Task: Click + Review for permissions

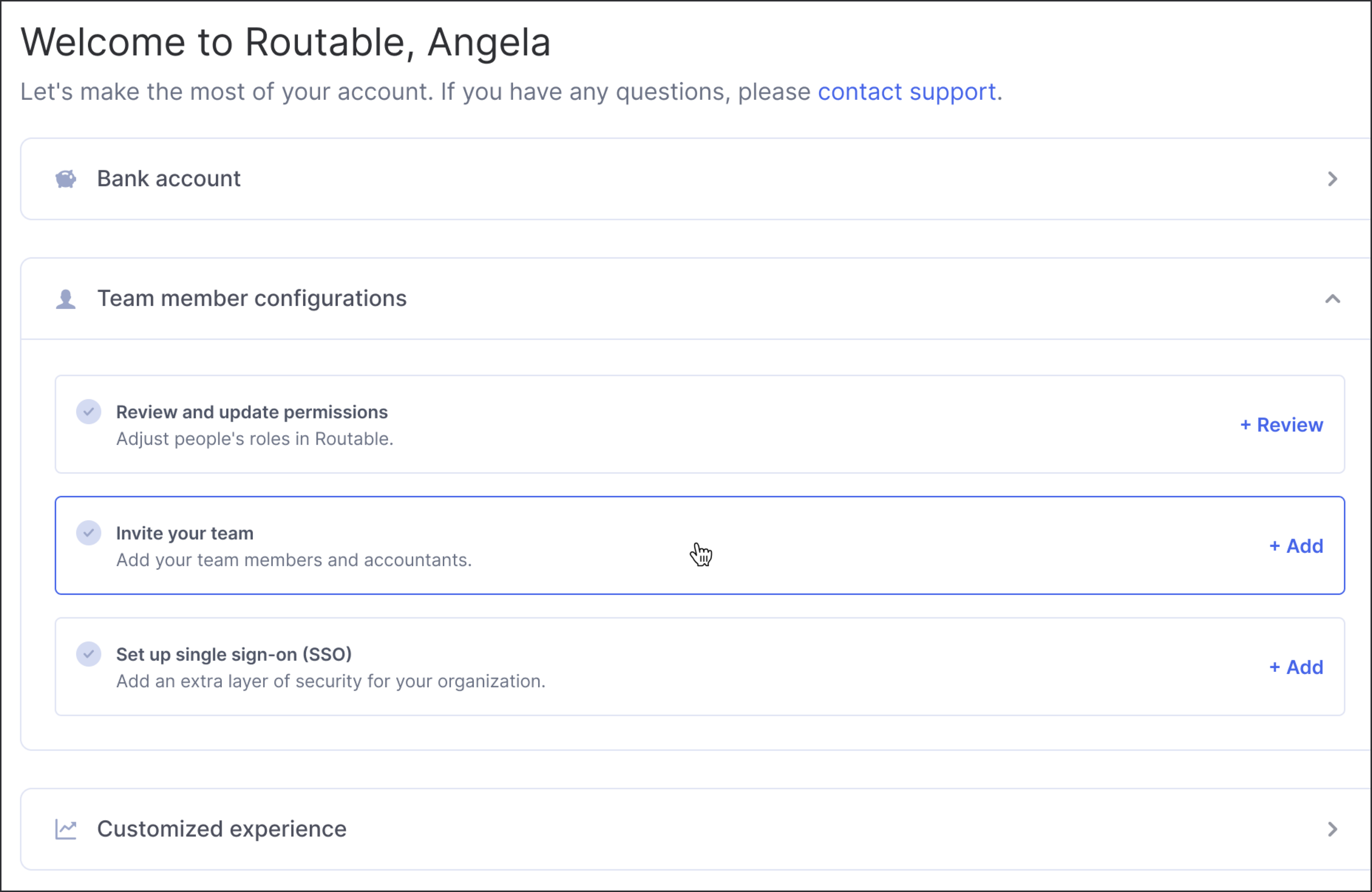Action: (x=1281, y=425)
